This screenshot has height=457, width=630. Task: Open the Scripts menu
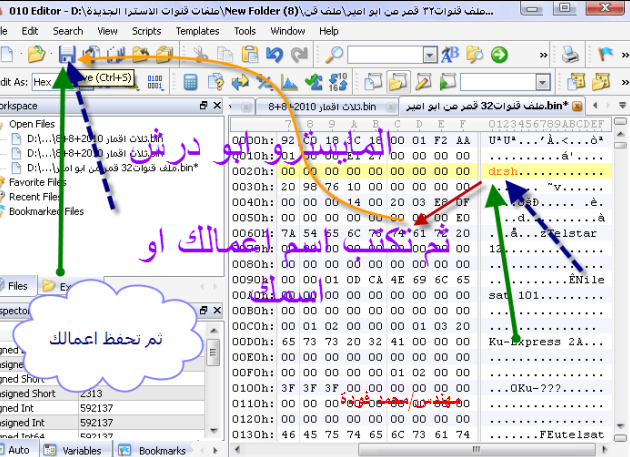[146, 31]
